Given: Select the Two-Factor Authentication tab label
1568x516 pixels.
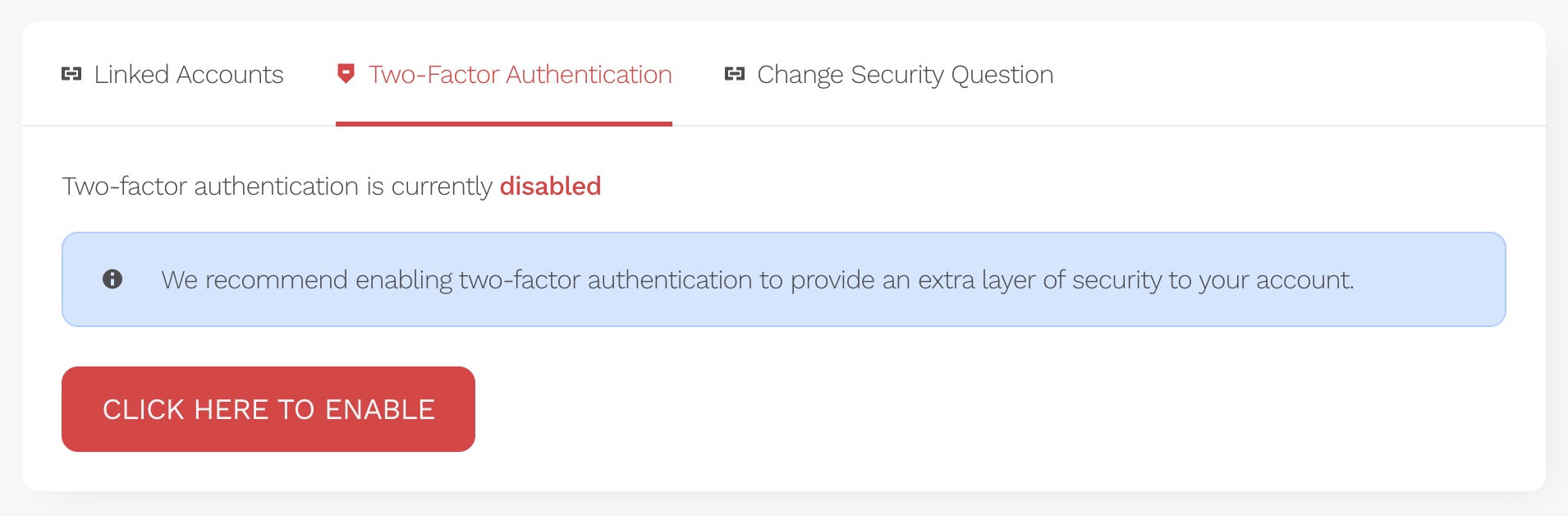Looking at the screenshot, I should [520, 75].
